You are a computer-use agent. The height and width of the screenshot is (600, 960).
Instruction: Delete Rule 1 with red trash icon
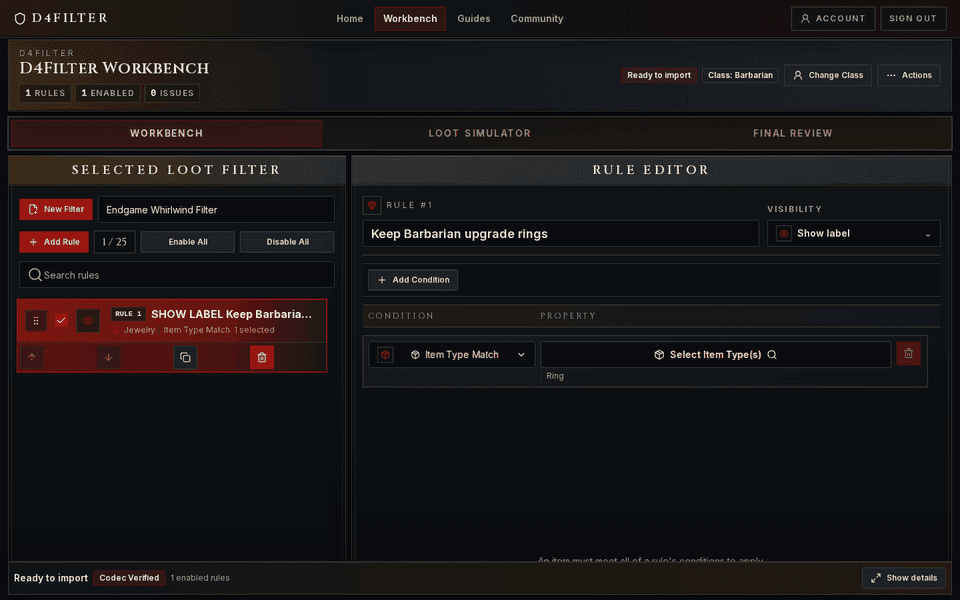(261, 358)
